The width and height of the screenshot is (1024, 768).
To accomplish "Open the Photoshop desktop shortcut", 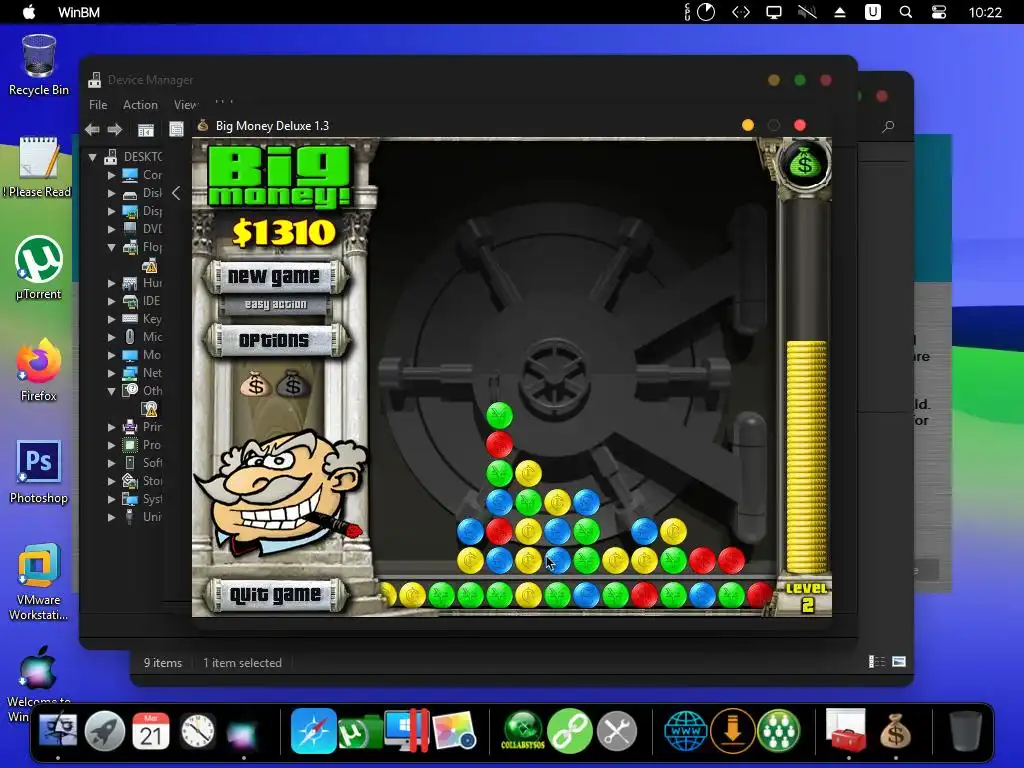I will coord(39,472).
